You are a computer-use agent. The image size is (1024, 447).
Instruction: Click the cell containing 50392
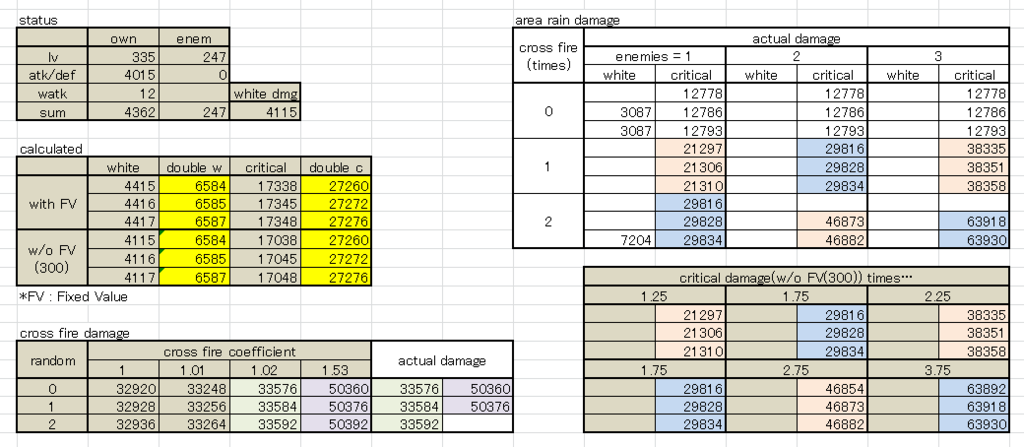click(x=336, y=425)
